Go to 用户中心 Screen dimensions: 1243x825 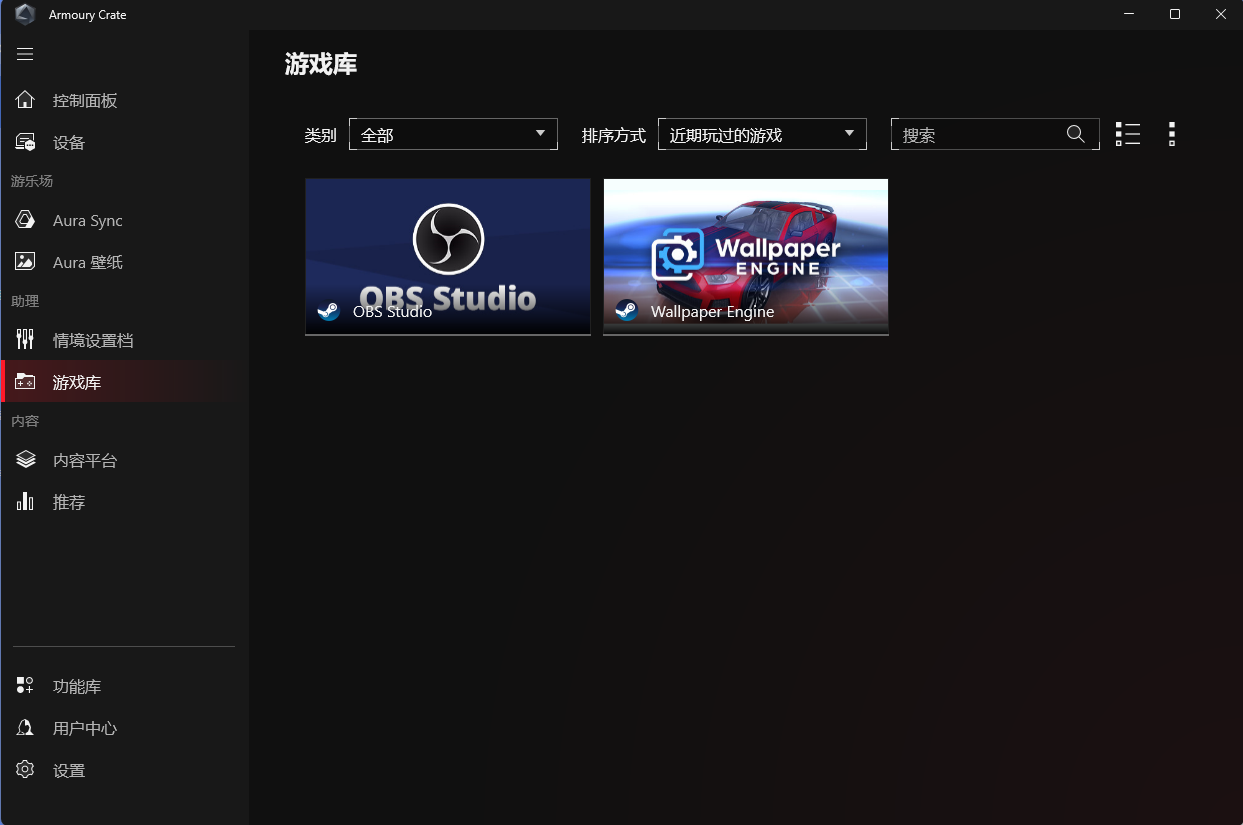[84, 728]
